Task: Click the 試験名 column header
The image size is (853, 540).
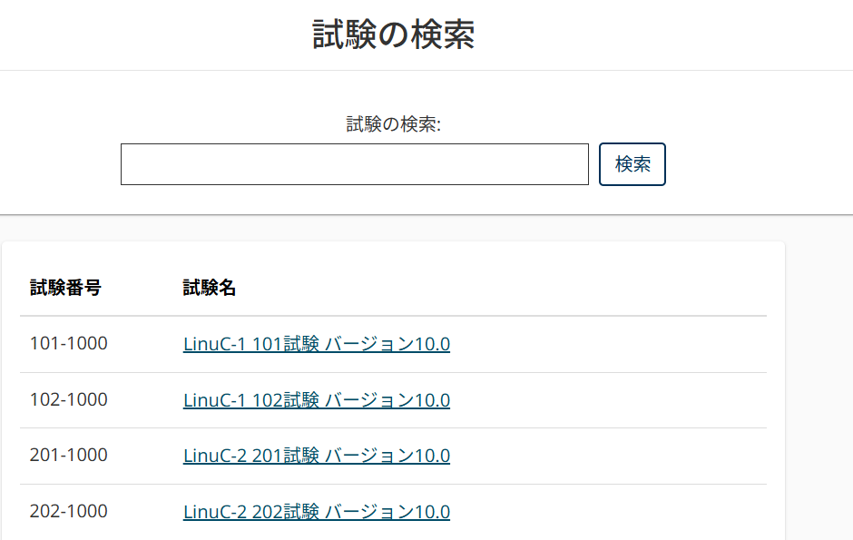Action: (209, 287)
